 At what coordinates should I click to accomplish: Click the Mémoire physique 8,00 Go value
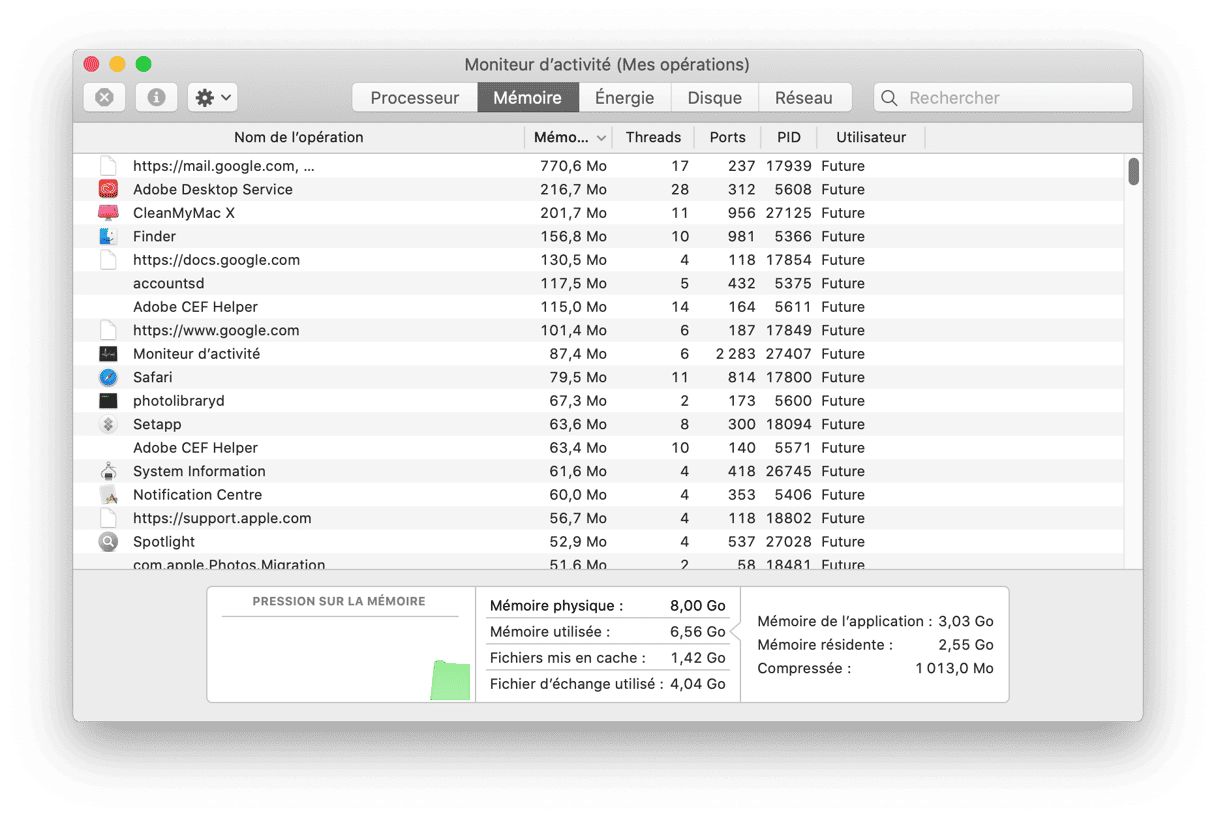click(698, 606)
